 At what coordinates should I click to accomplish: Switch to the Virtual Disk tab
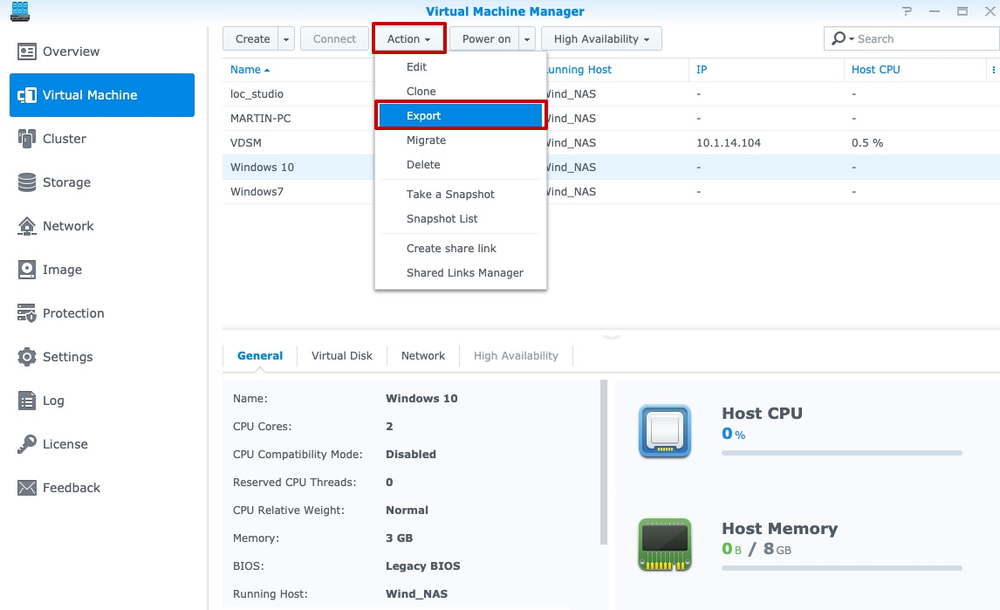click(341, 355)
